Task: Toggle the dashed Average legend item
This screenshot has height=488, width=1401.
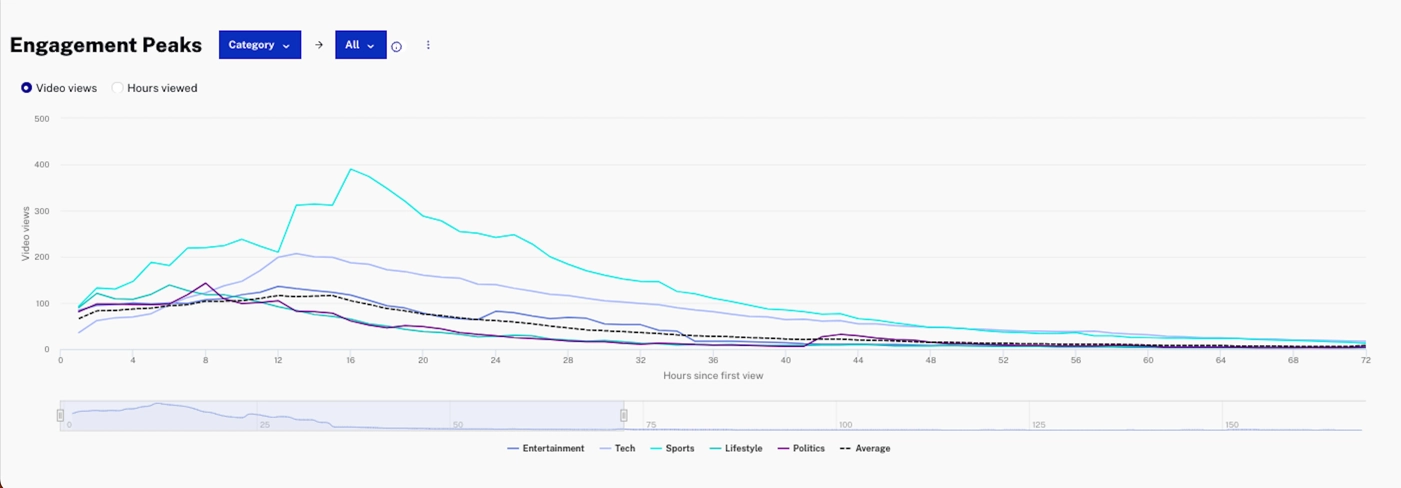Action: click(865, 448)
